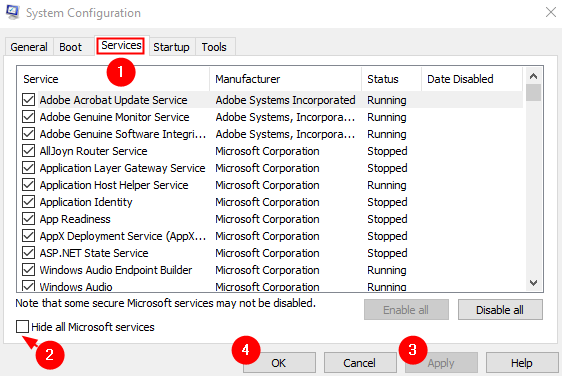Uncheck Application Layer Gateway Service
This screenshot has height=376, width=562.
[x=28, y=168]
